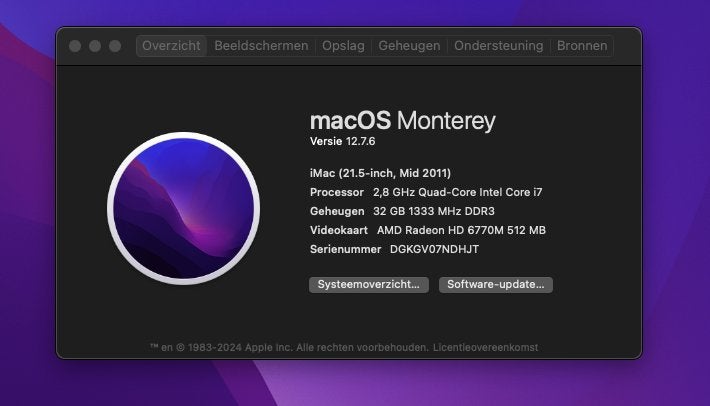Click the Apple Inc. copyright text
The height and width of the screenshot is (406, 710).
[289, 348]
